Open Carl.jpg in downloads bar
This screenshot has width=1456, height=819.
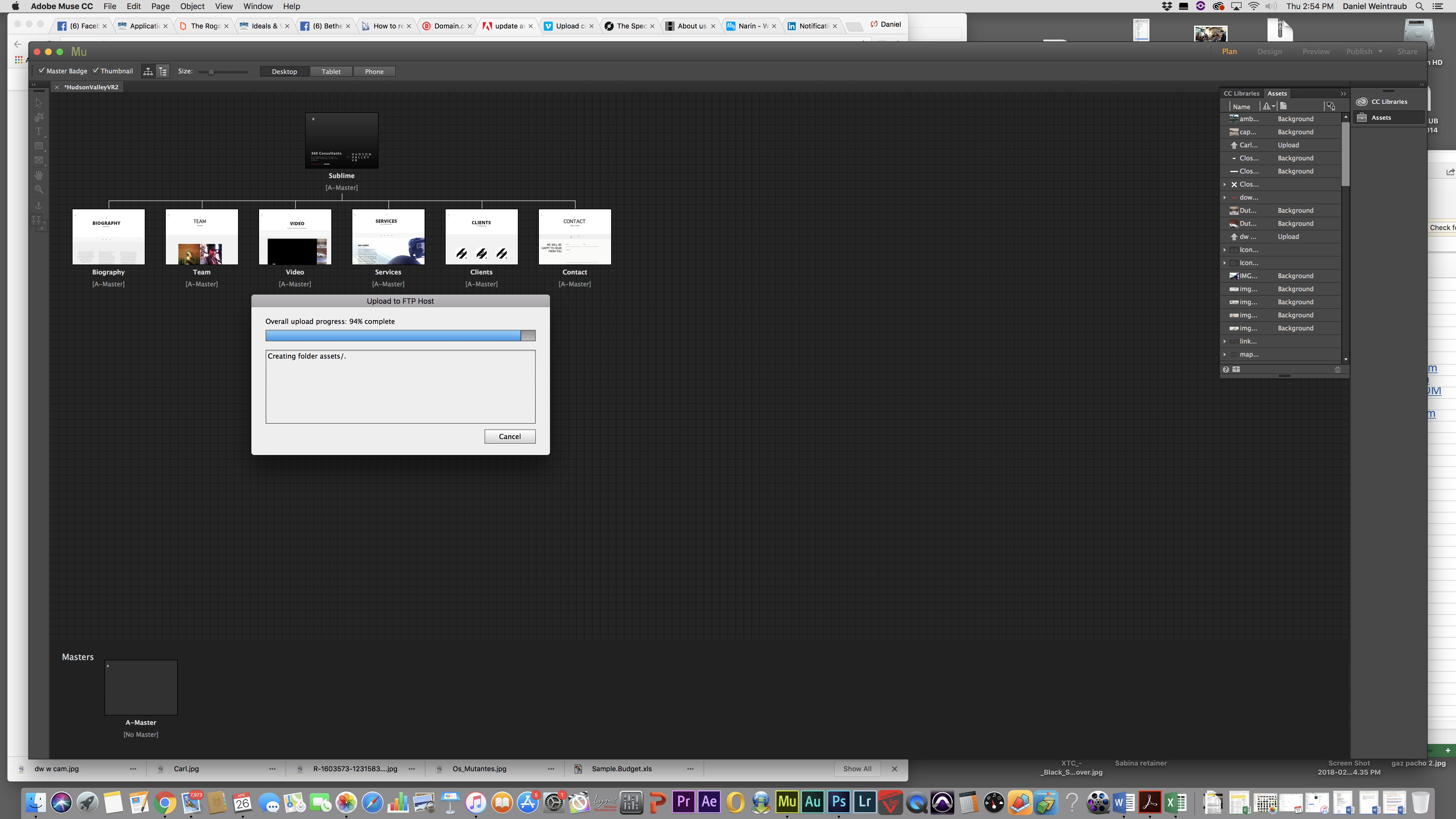[186, 769]
